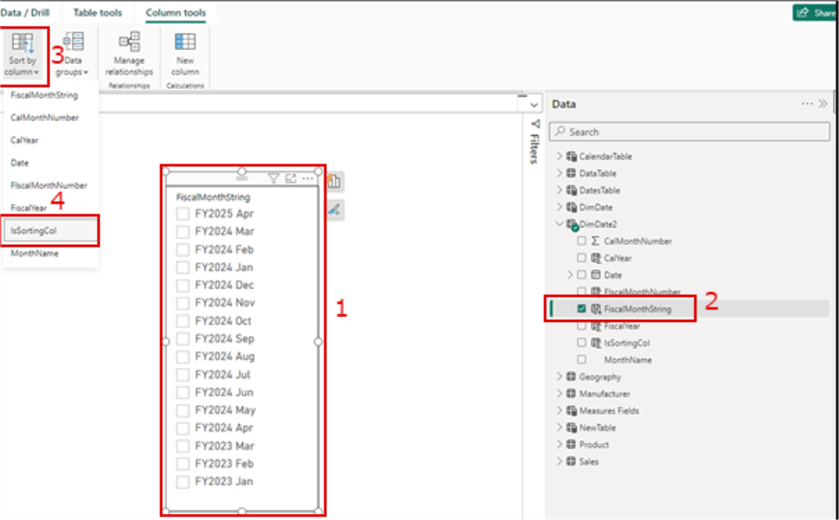Switch to the Table tools tab
Screen dimensions: 839x520
[97, 12]
